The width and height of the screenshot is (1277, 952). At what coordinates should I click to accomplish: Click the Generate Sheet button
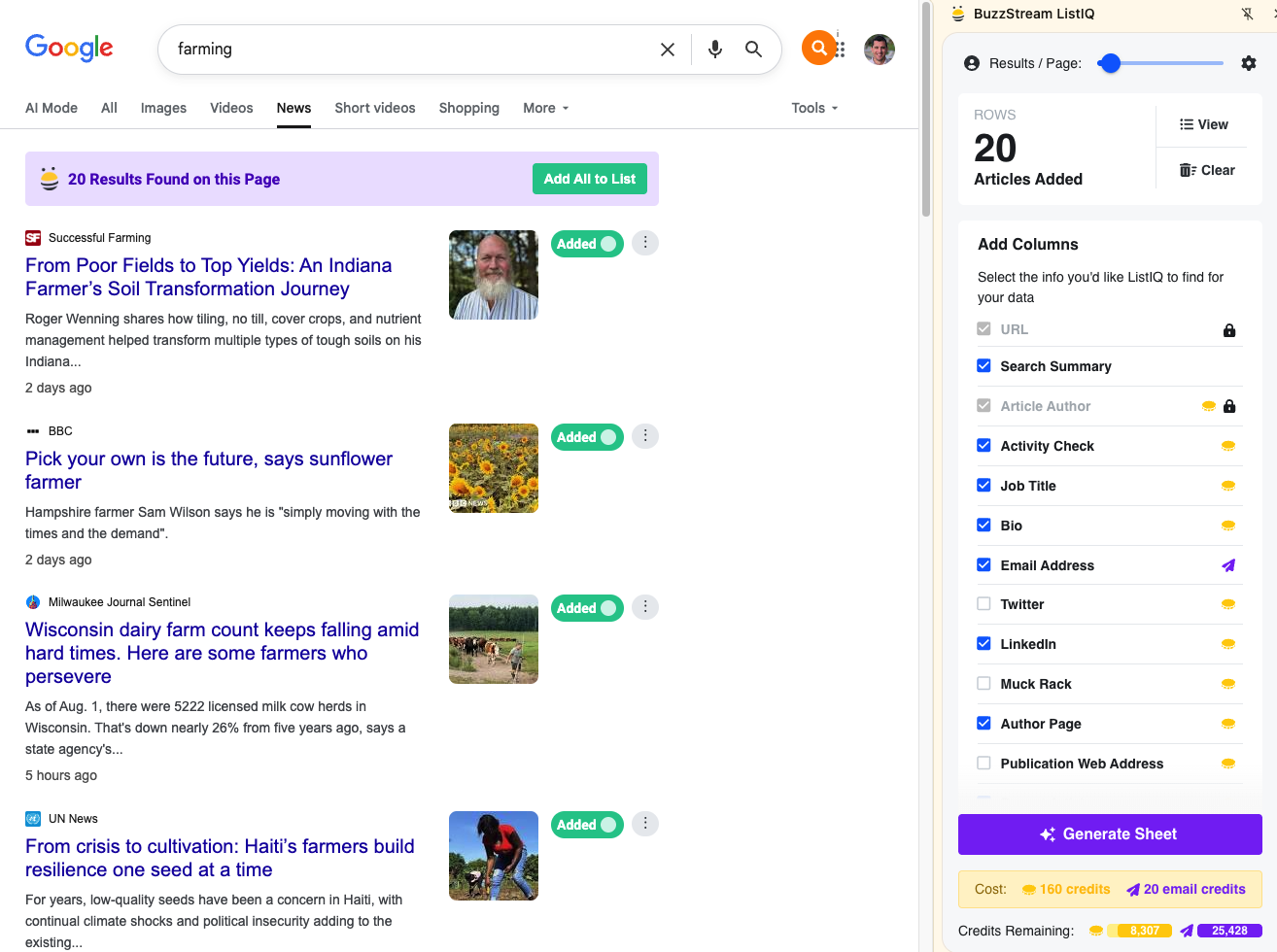[1110, 834]
